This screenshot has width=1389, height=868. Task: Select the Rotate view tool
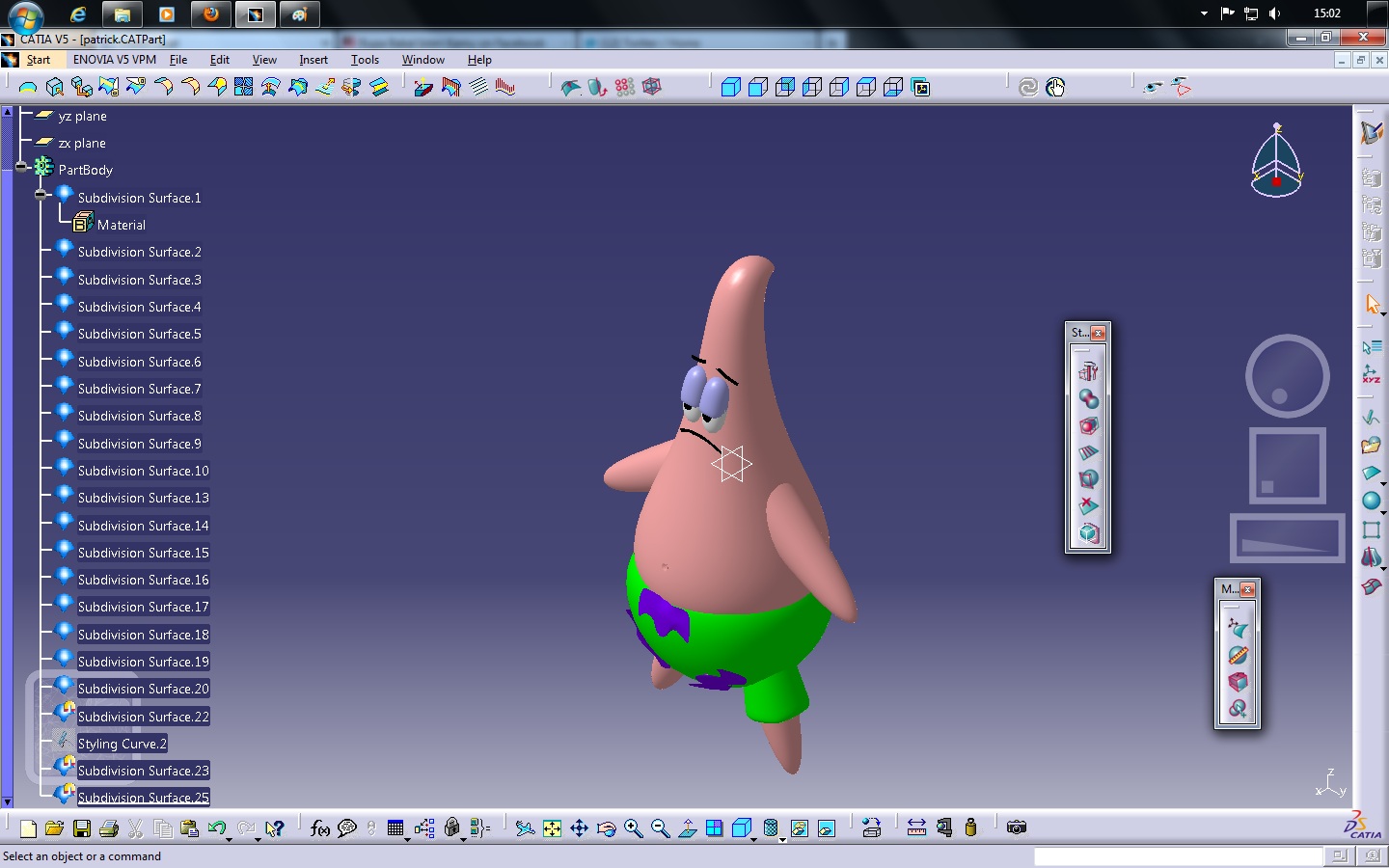(x=606, y=828)
